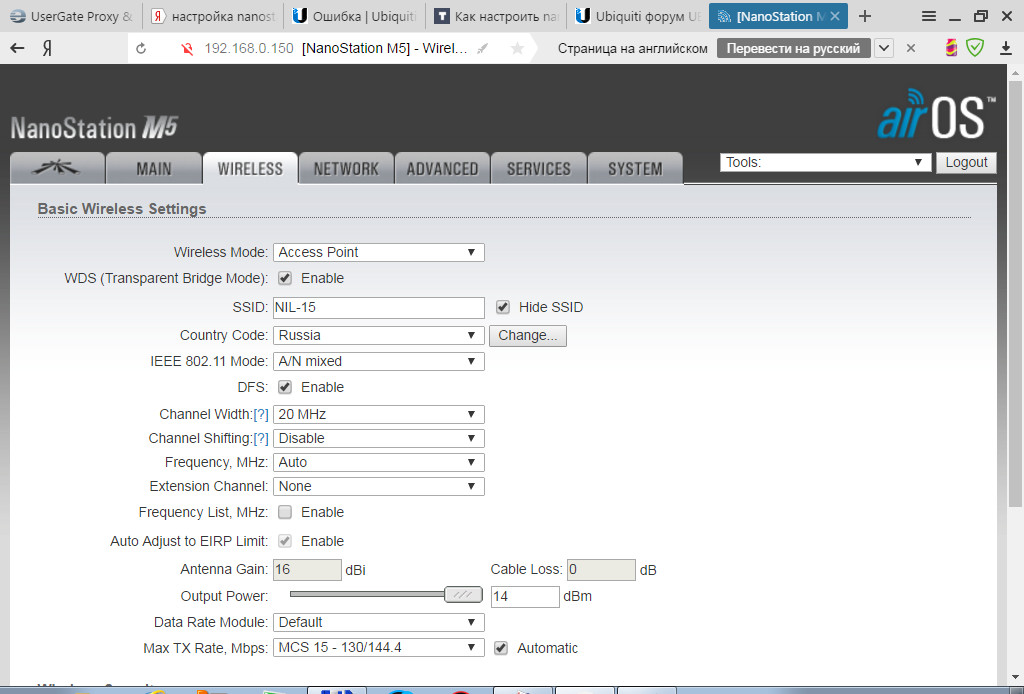Toggle WDS Transparent Bridge Mode checkbox

[285, 278]
